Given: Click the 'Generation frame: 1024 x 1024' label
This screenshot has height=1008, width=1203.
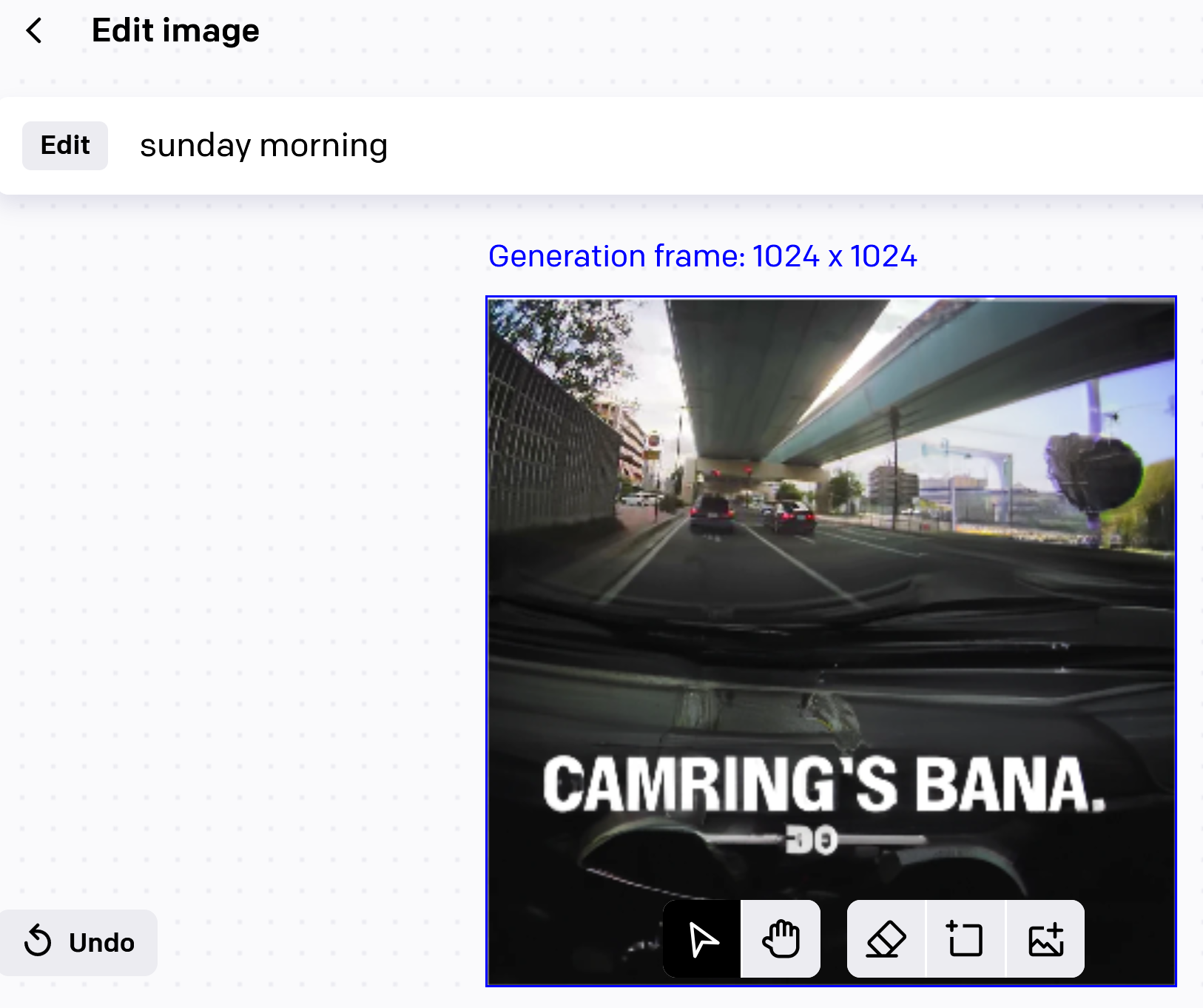Looking at the screenshot, I should [702, 256].
